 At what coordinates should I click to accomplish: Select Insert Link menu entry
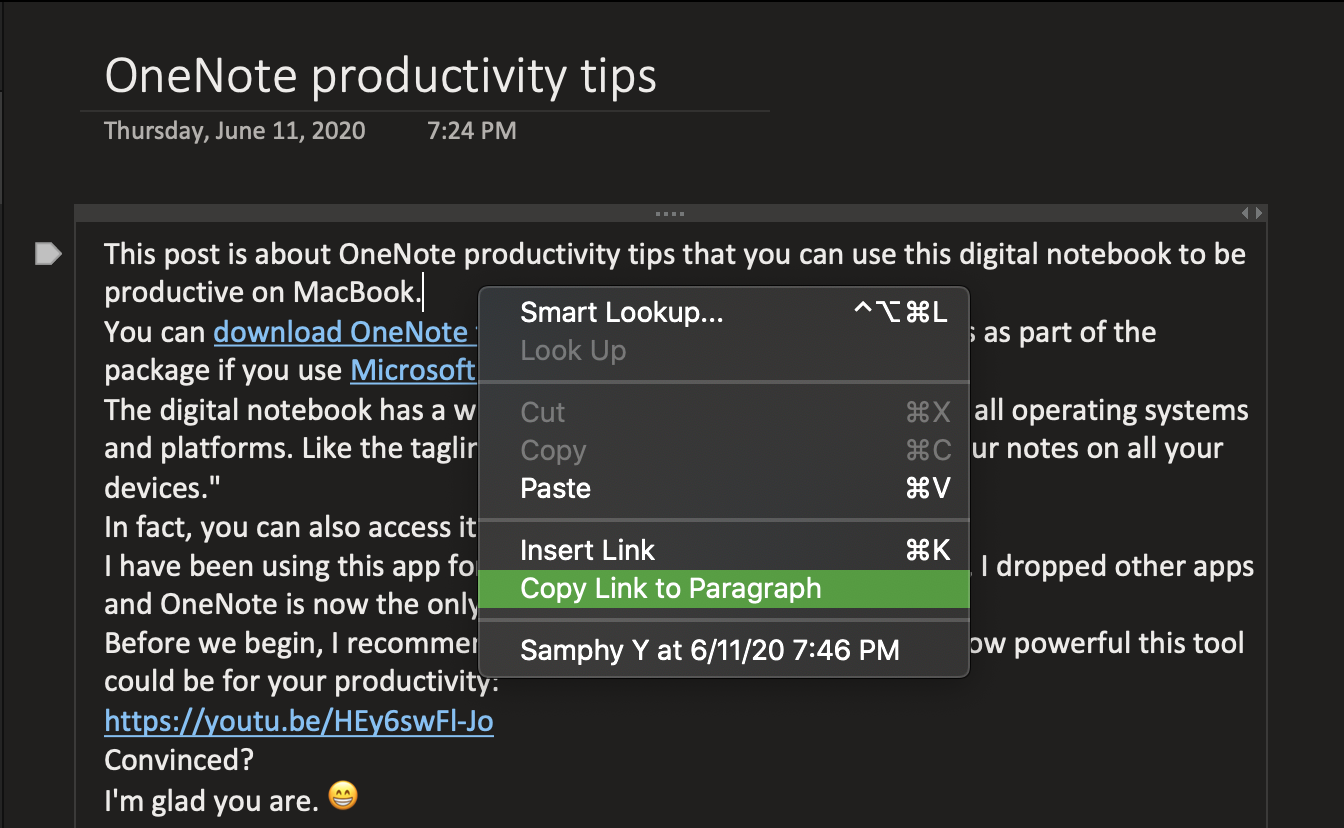[x=724, y=550]
